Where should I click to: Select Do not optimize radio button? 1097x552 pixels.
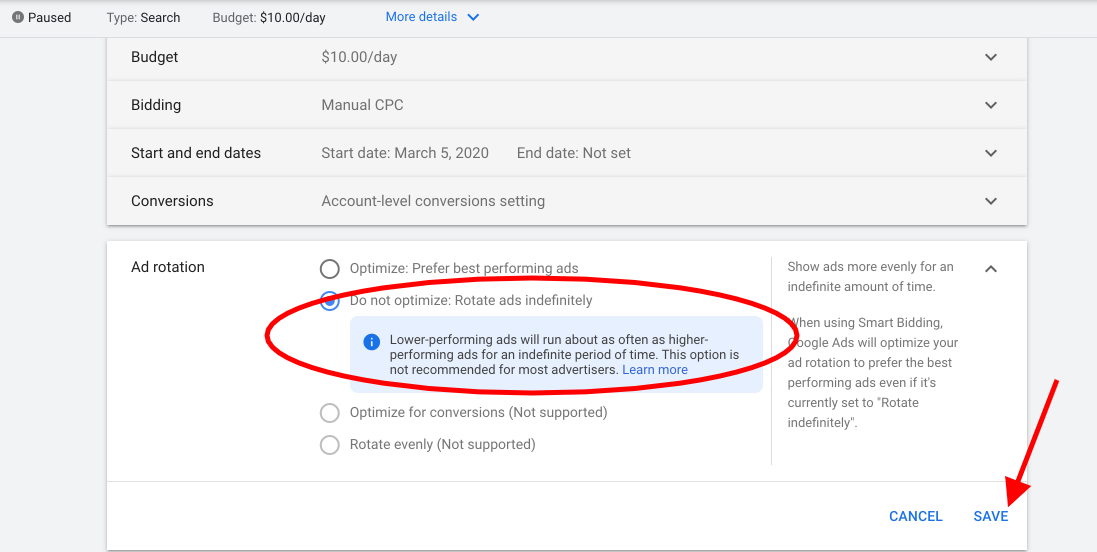click(330, 301)
